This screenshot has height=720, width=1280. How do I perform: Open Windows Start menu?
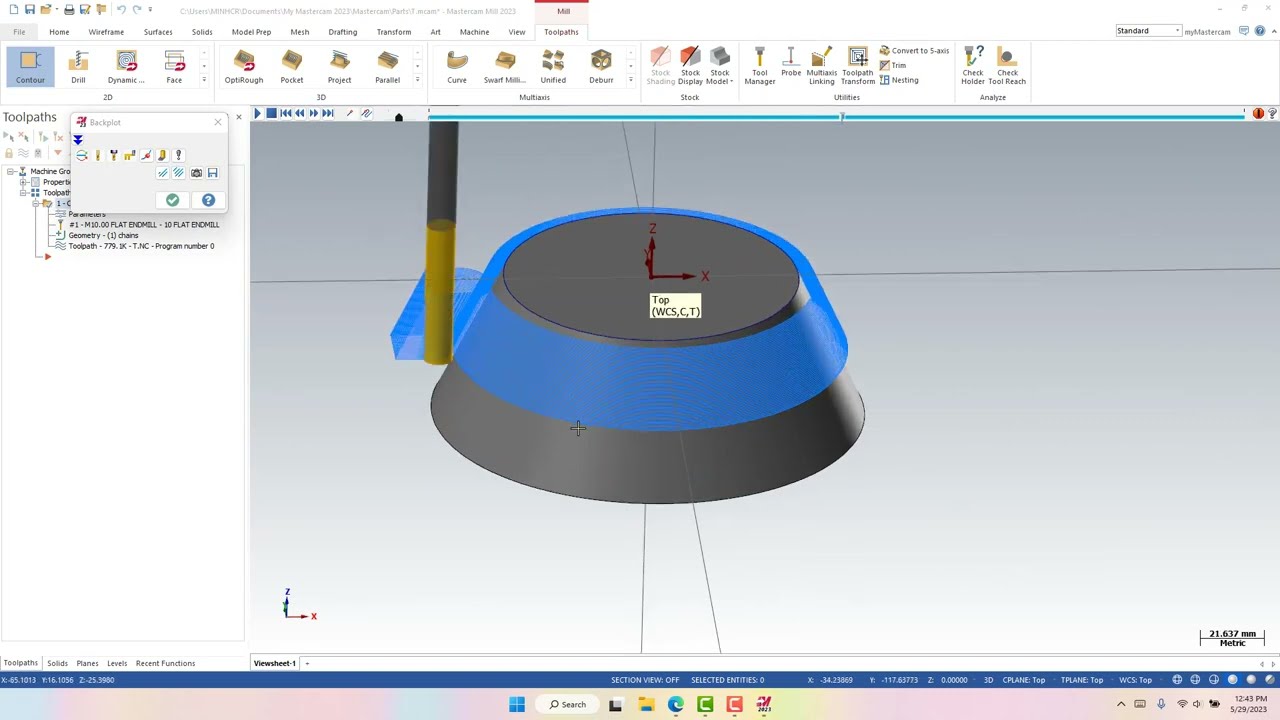517,704
